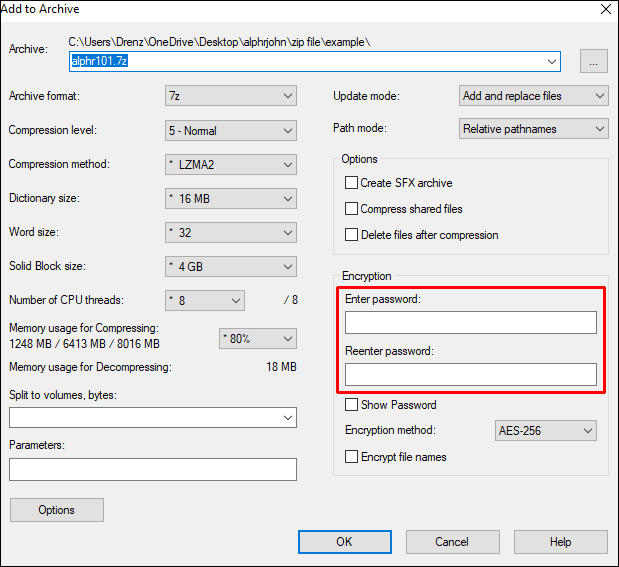This screenshot has height=567, width=619.
Task: Open the Options button at bottom left
Action: click(57, 510)
